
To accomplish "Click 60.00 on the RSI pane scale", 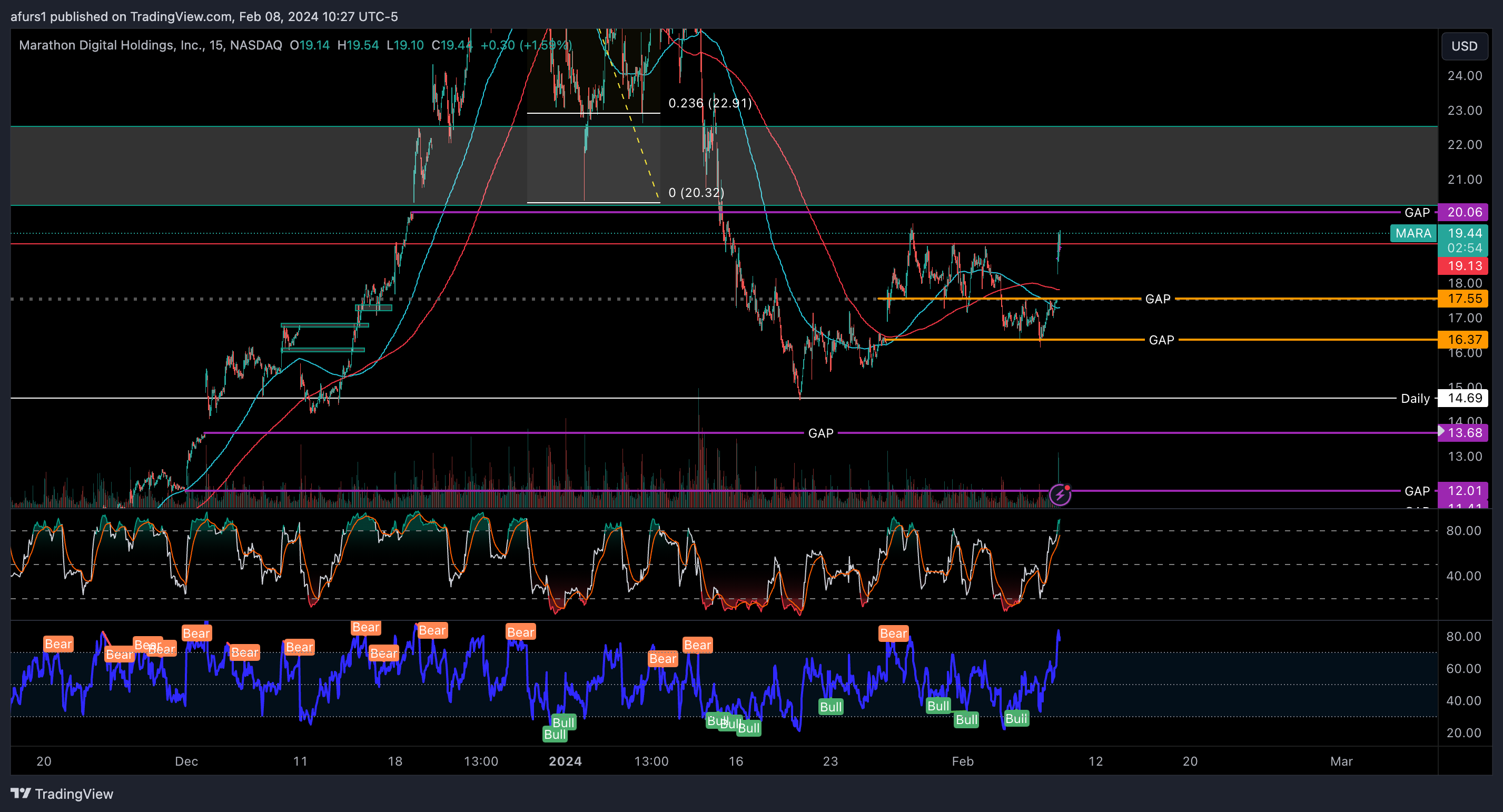I will [1464, 668].
